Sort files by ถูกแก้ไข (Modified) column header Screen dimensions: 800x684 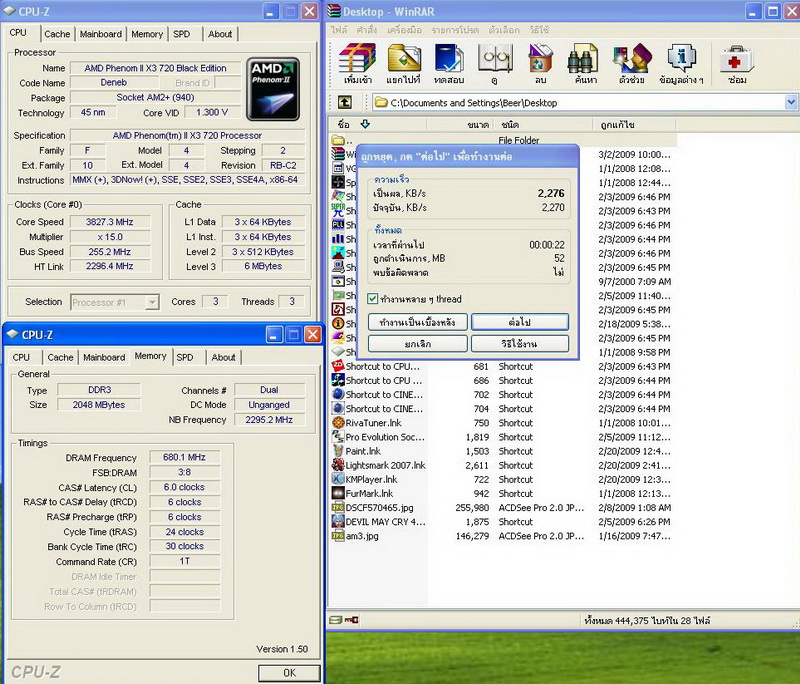tap(634, 124)
